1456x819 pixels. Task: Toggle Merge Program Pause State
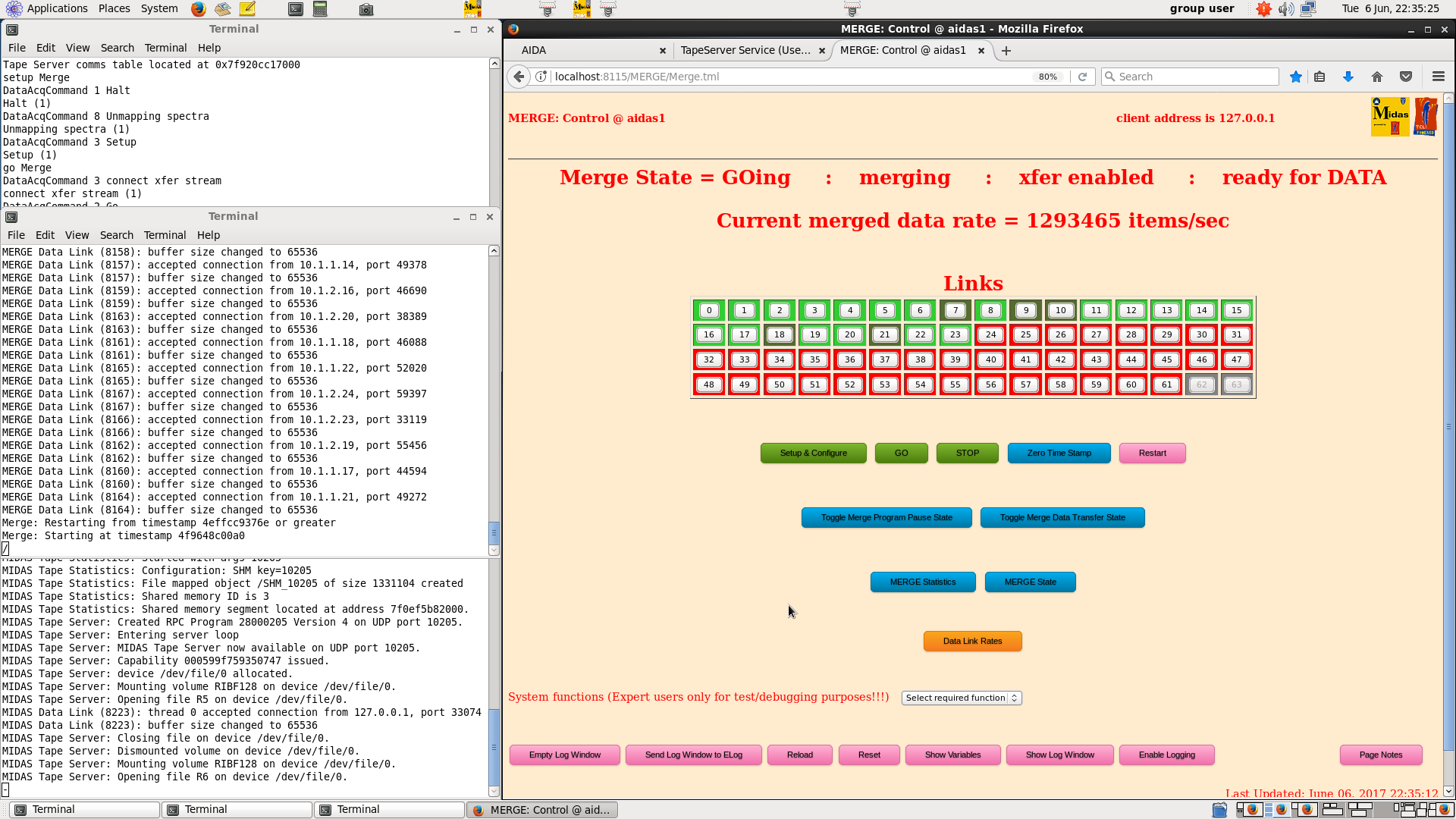click(886, 517)
